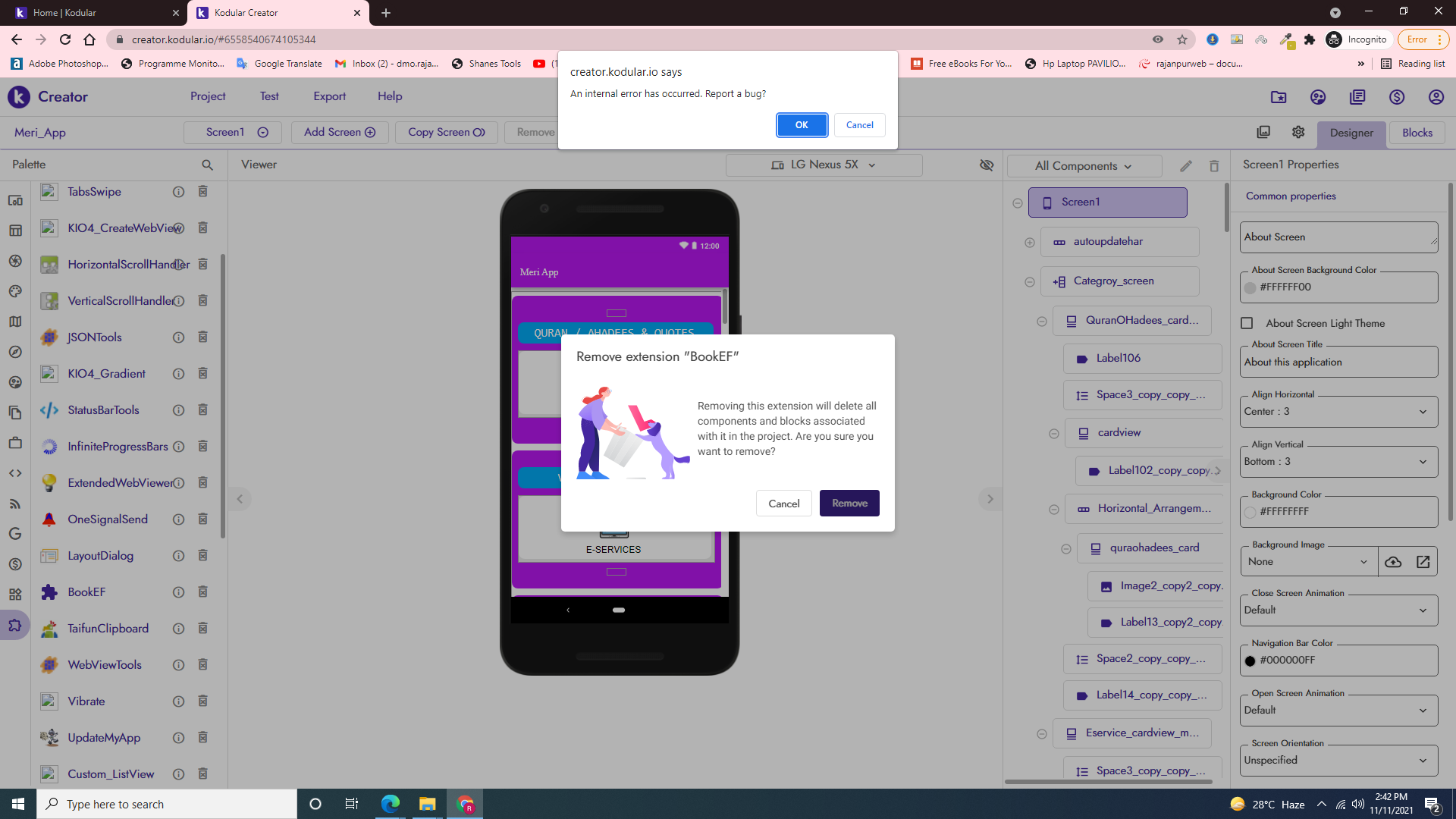Collapse the Category_screen tree node
Image resolution: width=1456 pixels, height=819 pixels.
pos(1029,281)
